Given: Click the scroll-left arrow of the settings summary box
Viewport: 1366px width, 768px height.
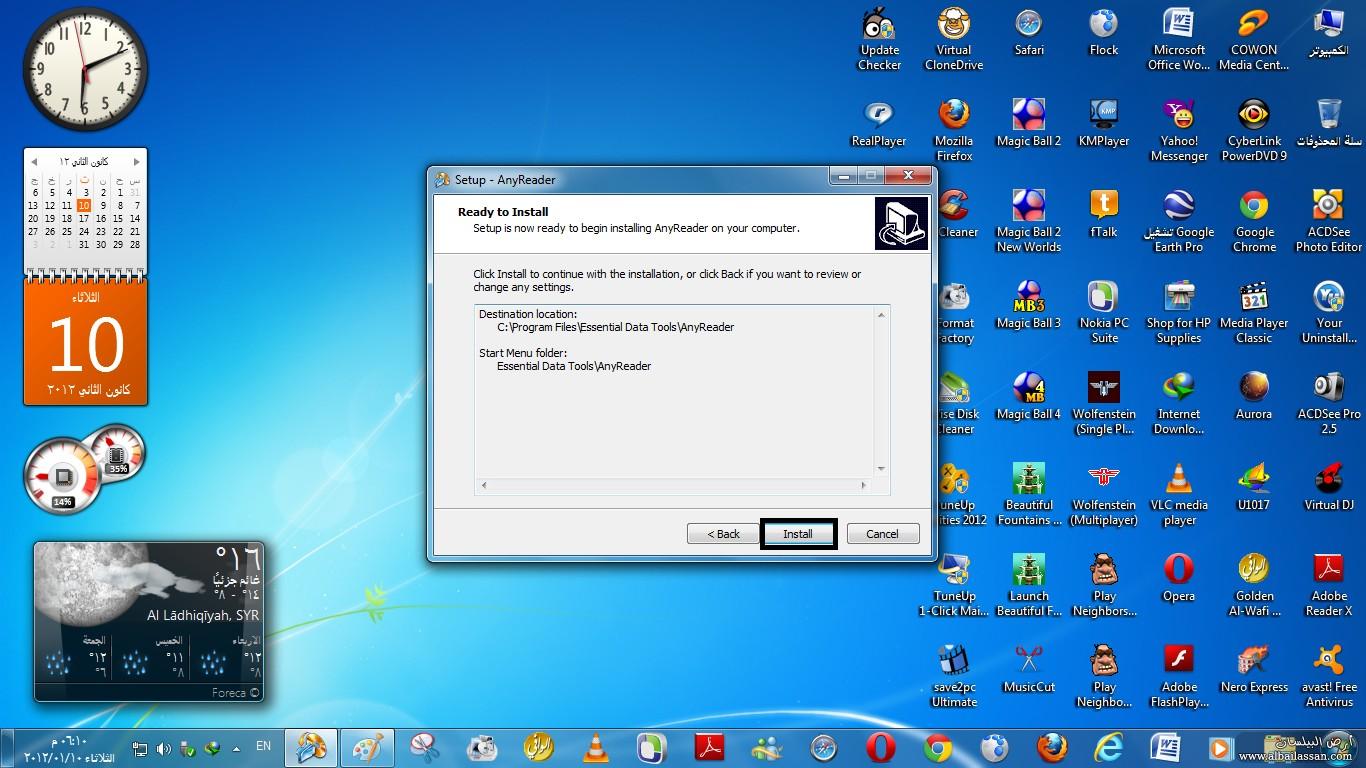Looking at the screenshot, I should pos(484,485).
